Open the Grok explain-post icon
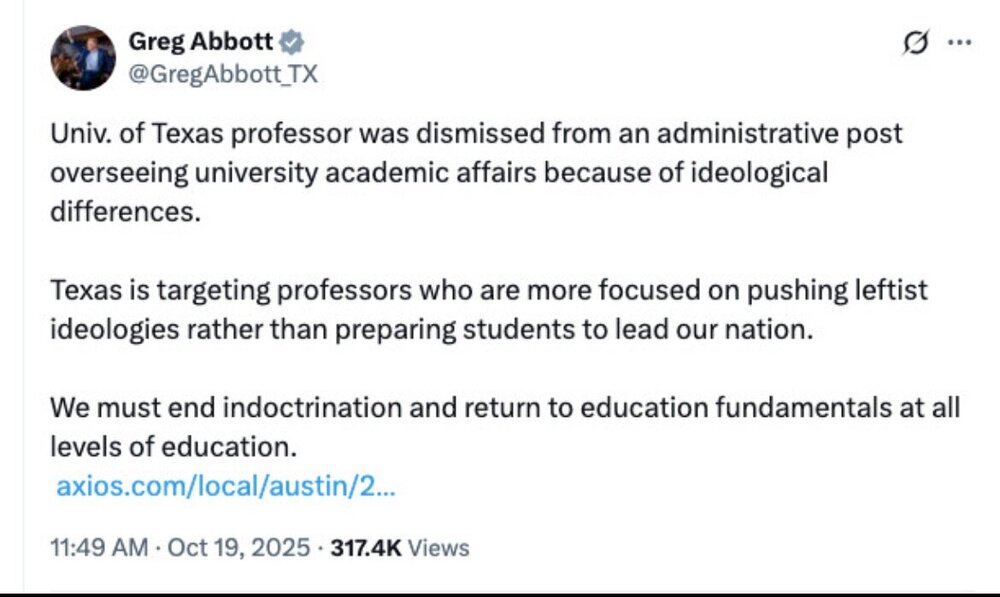The height and width of the screenshot is (597, 1000). (x=914, y=43)
